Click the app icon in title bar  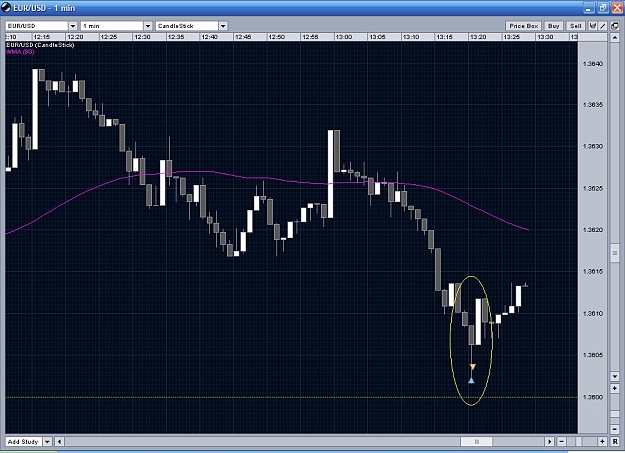point(6,7)
